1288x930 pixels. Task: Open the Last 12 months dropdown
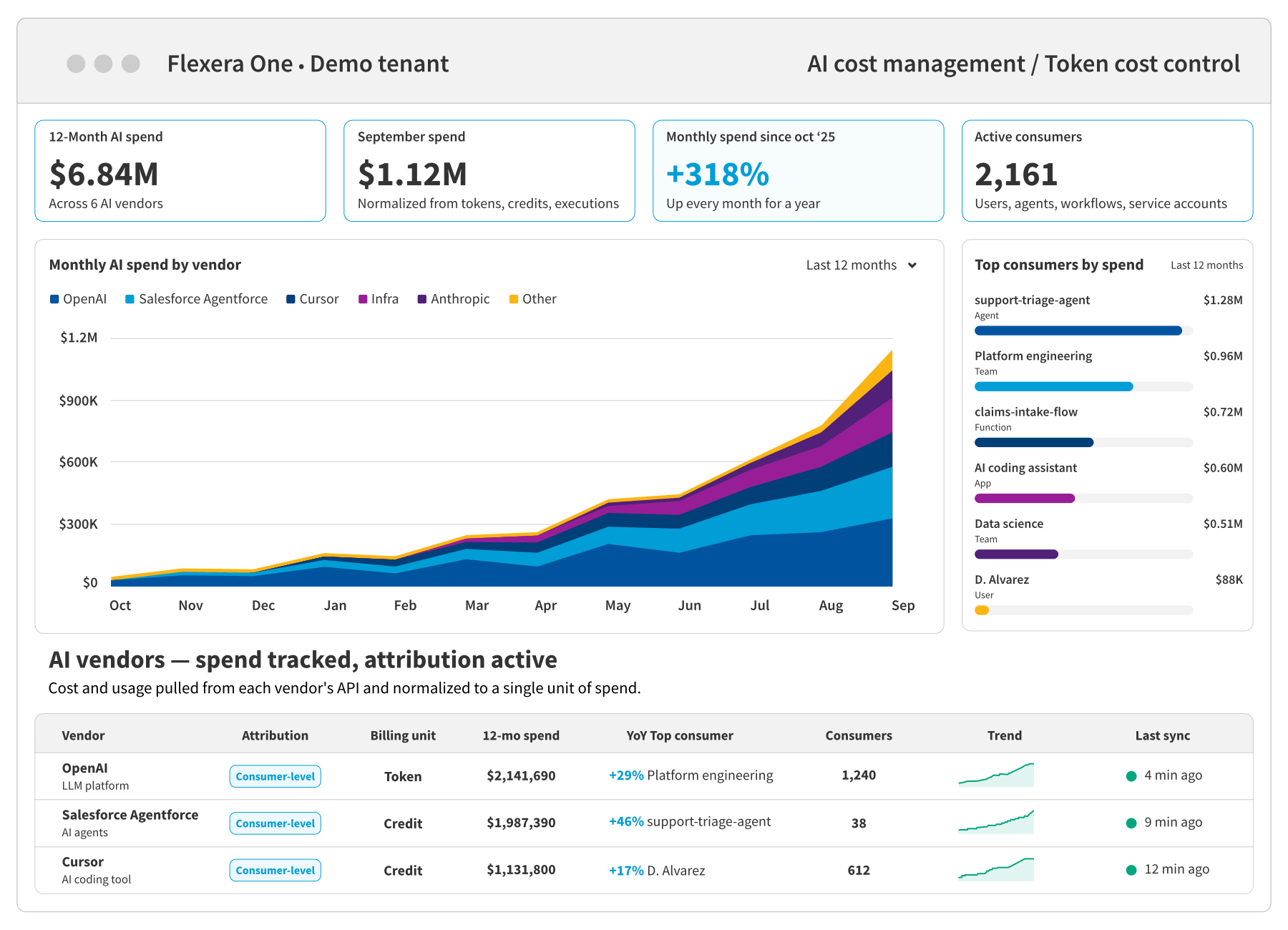(x=862, y=265)
